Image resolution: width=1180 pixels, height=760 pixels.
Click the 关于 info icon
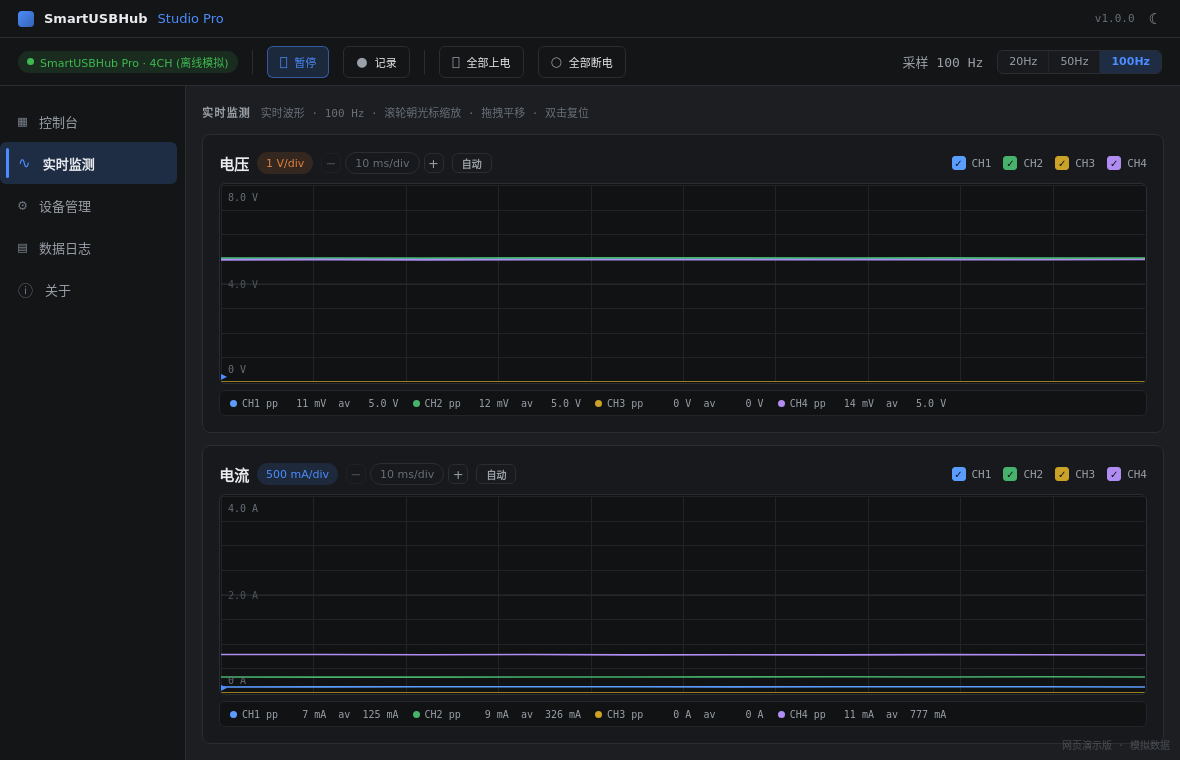[x=26, y=290]
